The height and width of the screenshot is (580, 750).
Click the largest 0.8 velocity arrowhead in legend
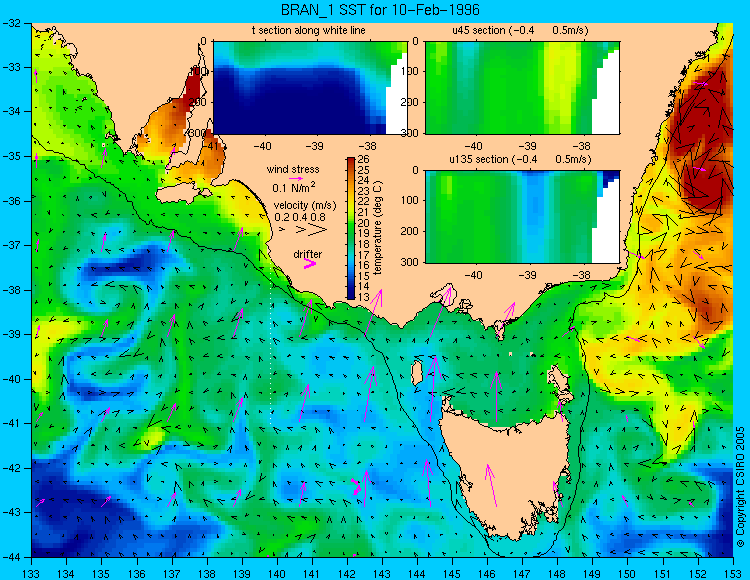[318, 229]
